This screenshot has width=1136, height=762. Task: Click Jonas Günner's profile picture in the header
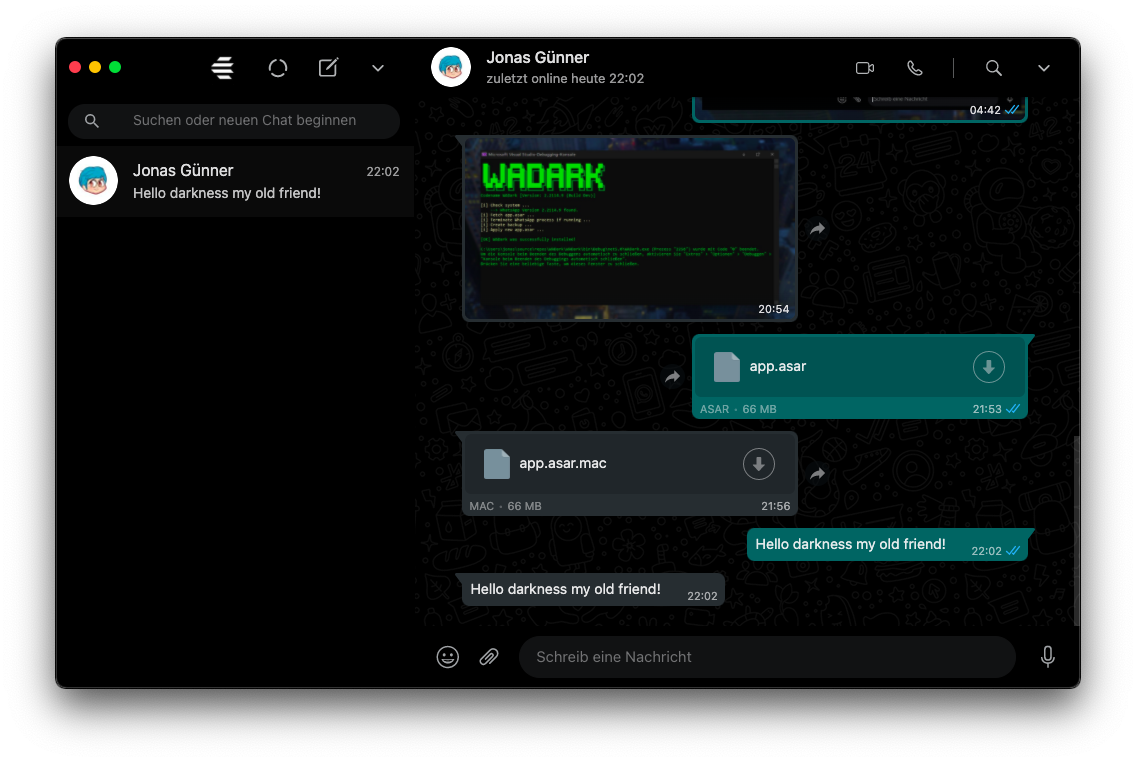450,67
